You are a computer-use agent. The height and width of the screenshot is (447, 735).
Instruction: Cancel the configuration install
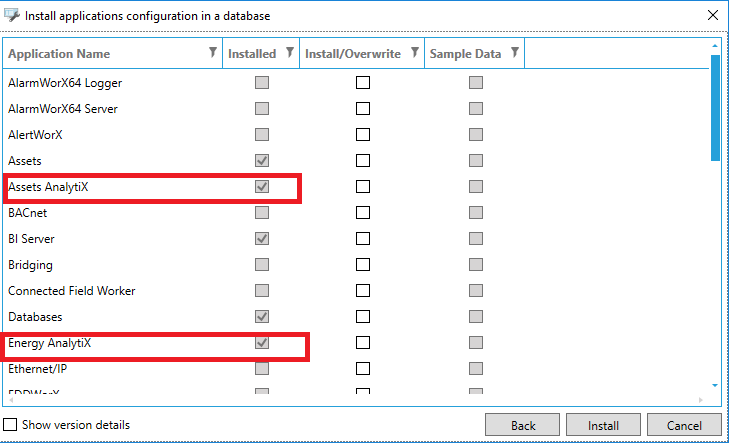click(684, 425)
